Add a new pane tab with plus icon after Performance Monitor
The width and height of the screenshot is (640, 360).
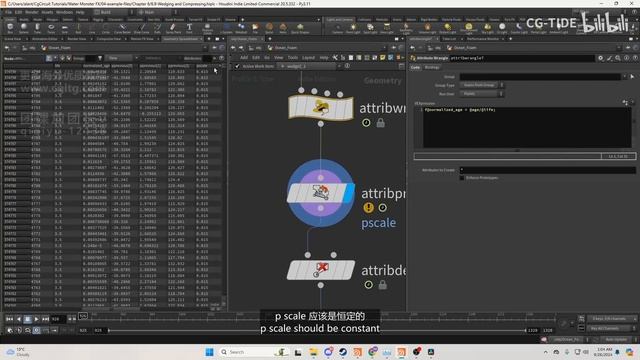click(510, 39)
